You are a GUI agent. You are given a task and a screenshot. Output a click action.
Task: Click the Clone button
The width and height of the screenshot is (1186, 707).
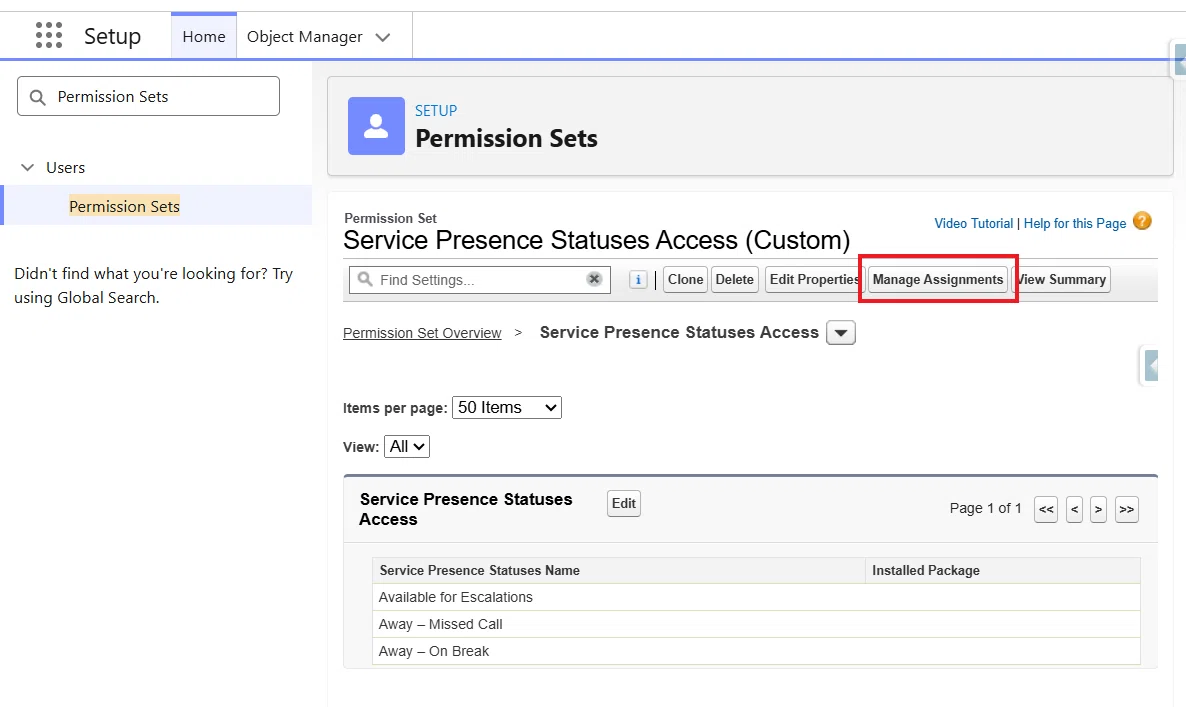[685, 279]
